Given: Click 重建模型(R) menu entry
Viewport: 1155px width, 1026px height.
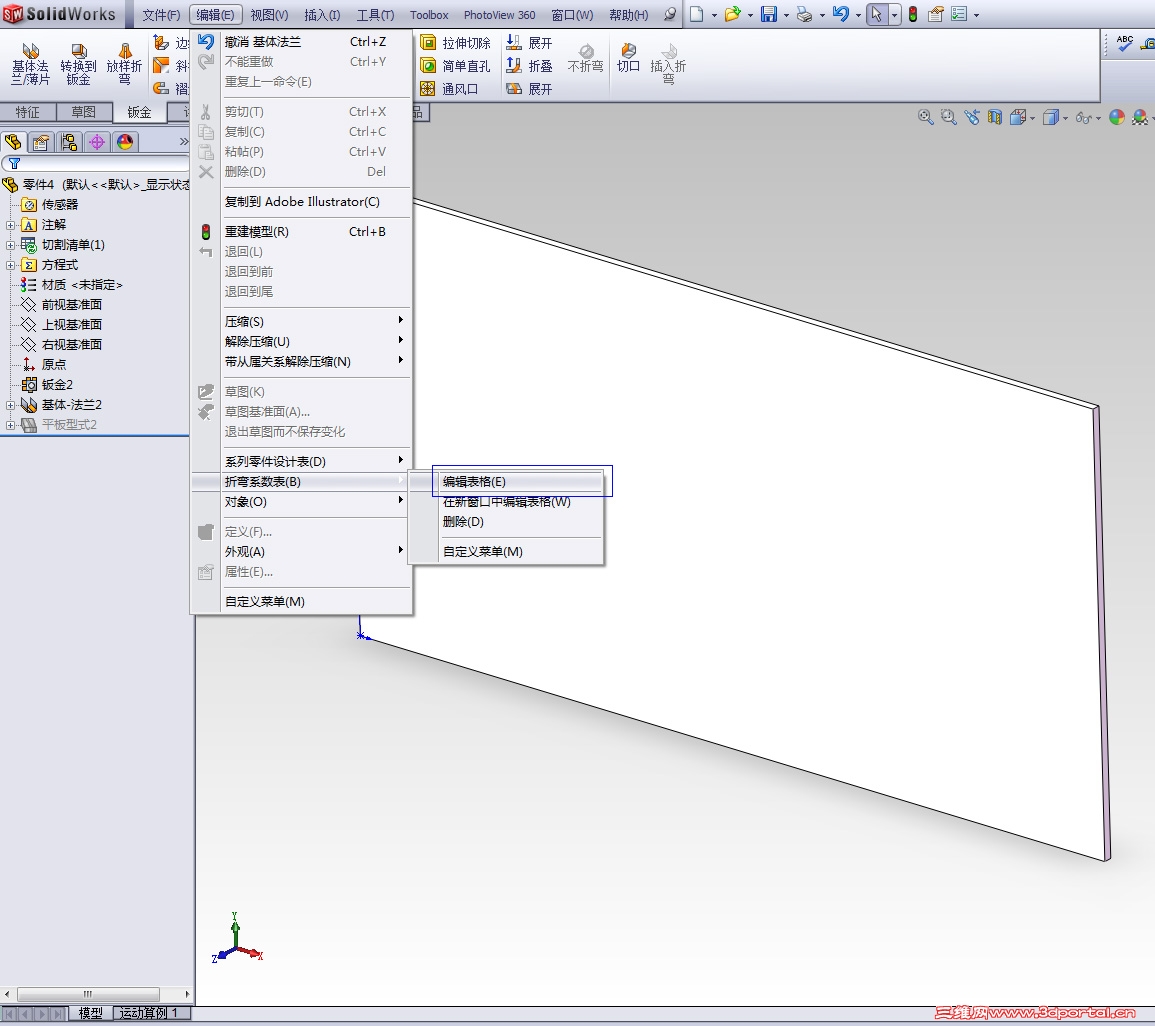Looking at the screenshot, I should pos(301,231).
